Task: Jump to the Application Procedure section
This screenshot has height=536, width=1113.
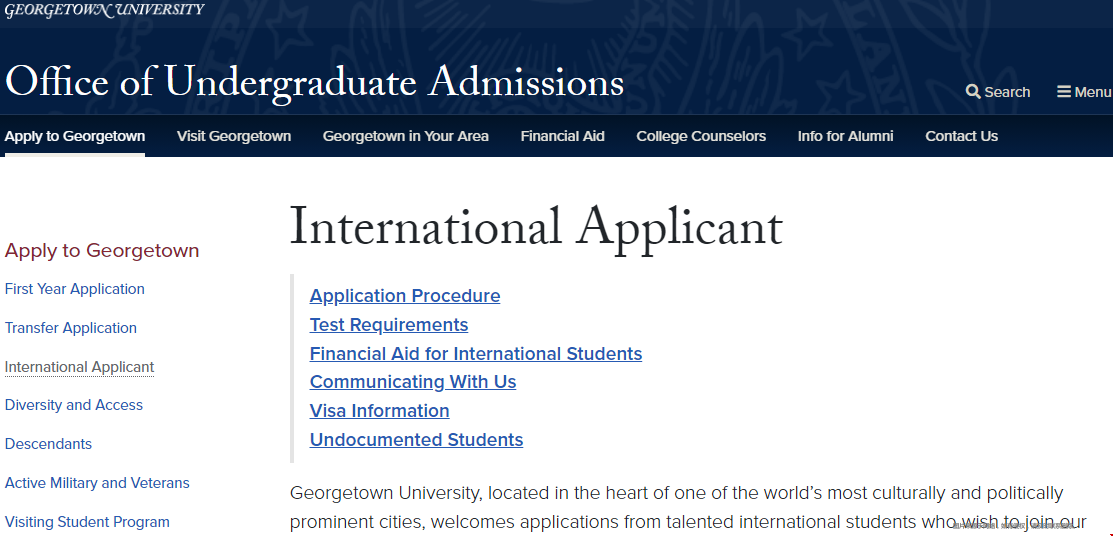Action: (x=405, y=296)
